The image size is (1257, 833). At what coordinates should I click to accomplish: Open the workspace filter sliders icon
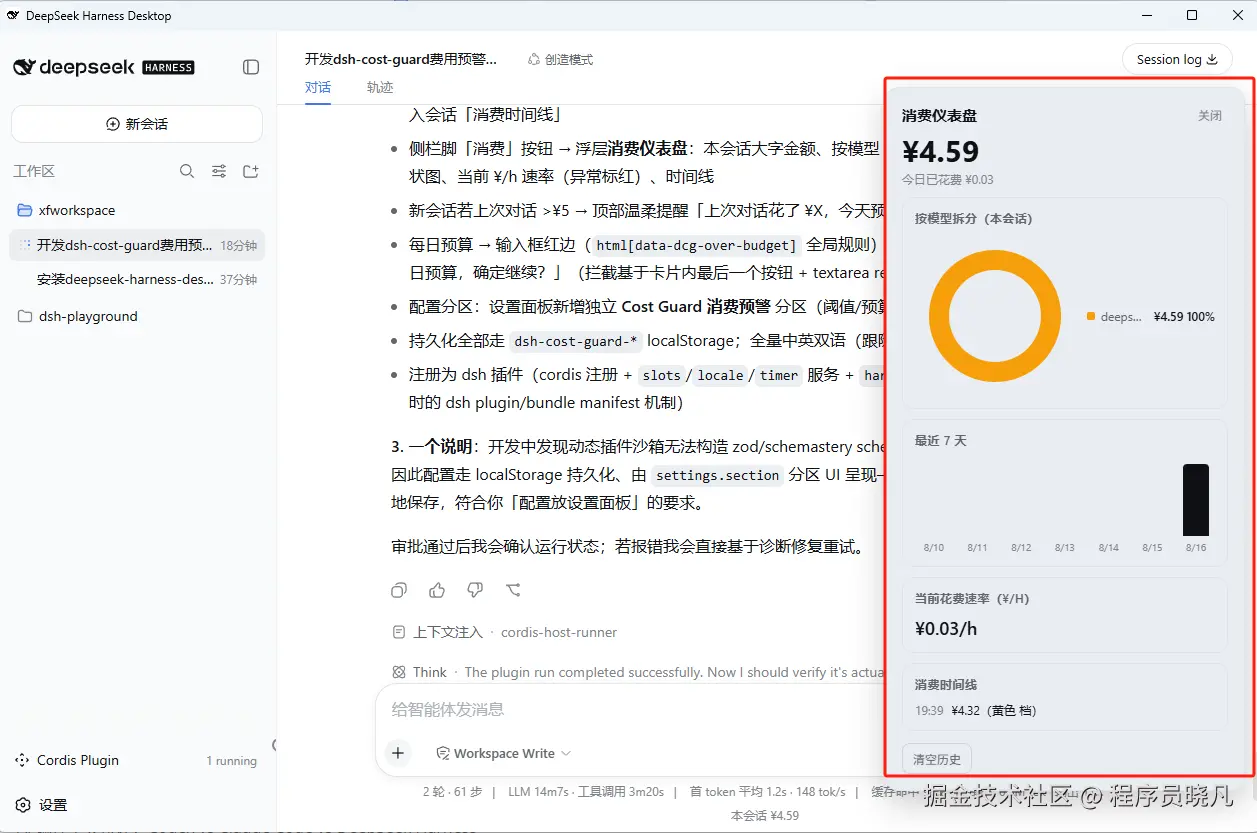219,171
